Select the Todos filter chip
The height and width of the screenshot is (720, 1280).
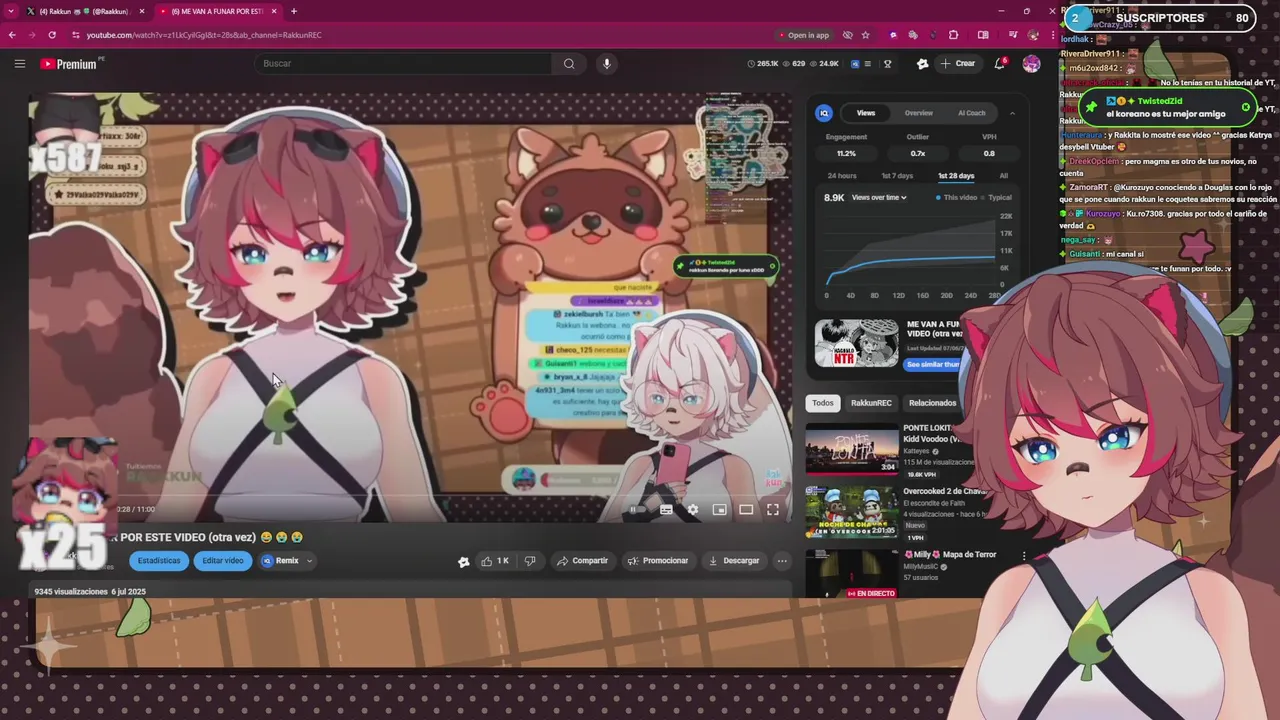(822, 403)
